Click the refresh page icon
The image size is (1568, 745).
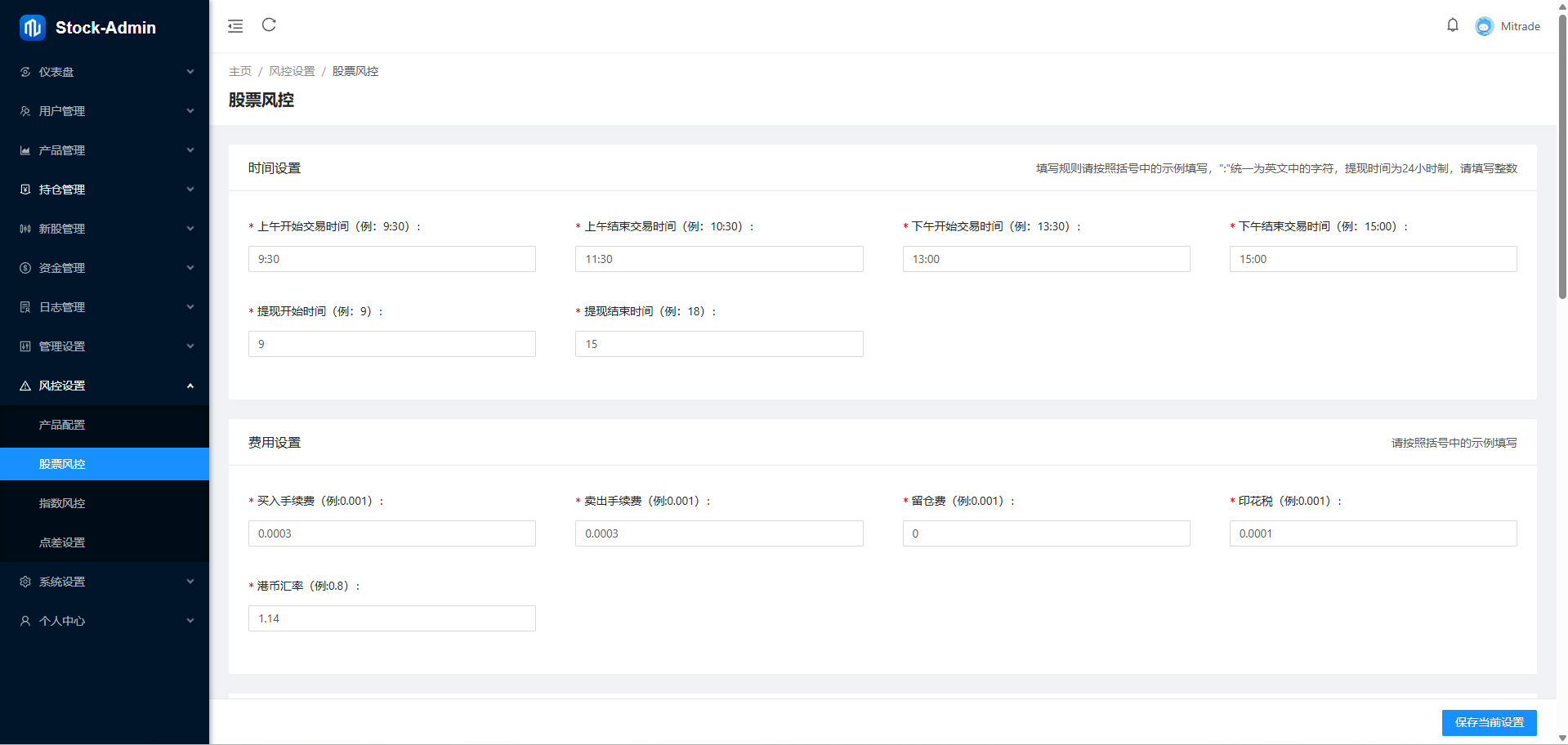click(269, 25)
